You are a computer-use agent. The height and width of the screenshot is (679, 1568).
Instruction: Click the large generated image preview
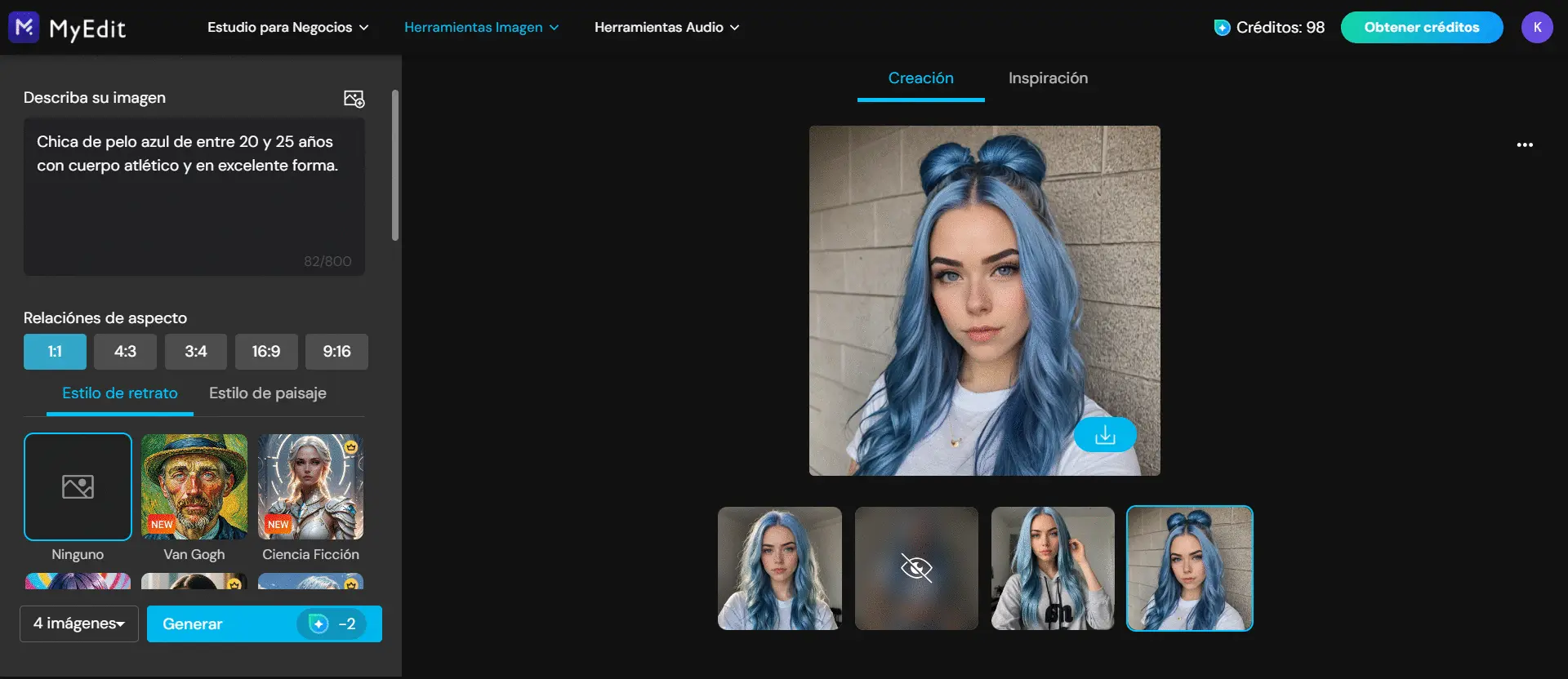point(984,300)
